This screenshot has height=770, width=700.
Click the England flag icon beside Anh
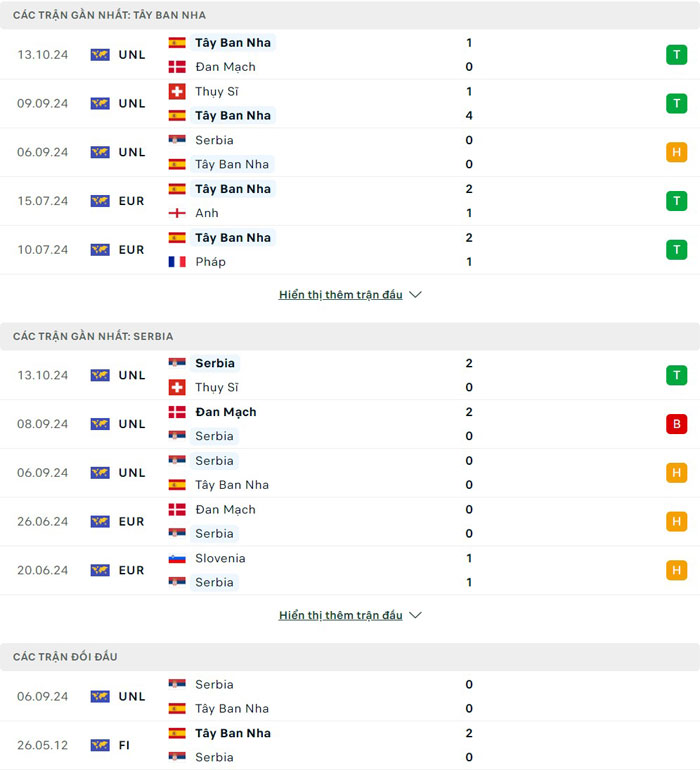pyautogui.click(x=177, y=213)
